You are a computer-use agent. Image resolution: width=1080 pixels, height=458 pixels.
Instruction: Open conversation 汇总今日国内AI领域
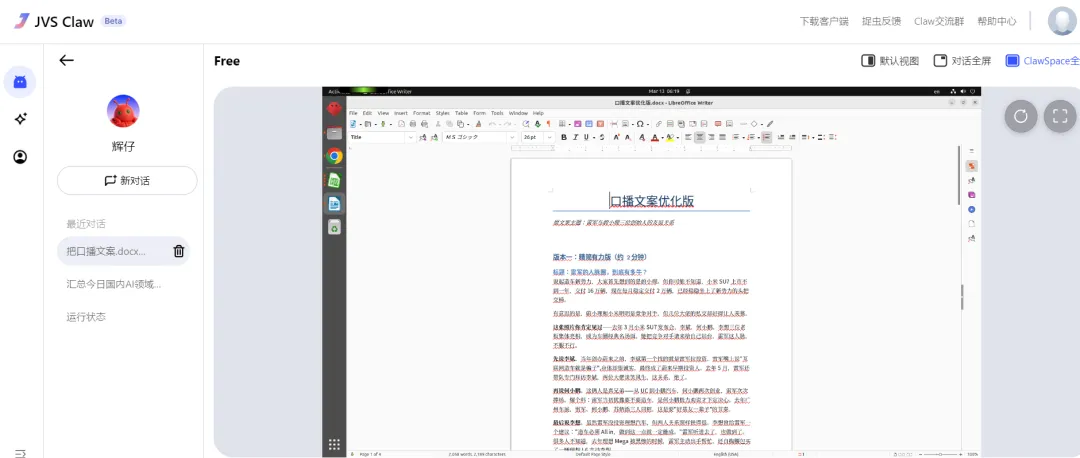tap(114, 284)
